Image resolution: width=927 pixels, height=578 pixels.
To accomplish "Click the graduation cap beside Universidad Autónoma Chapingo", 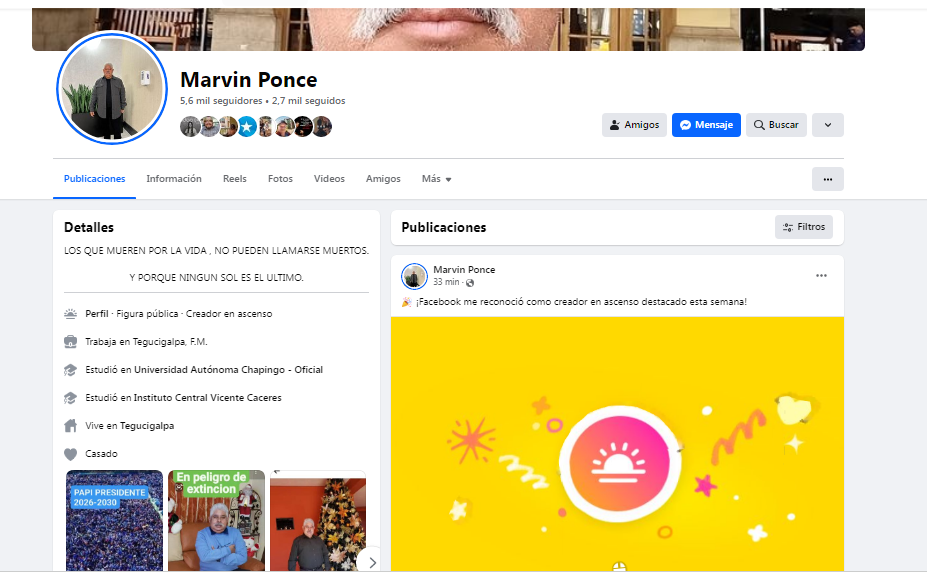I will (70, 370).
